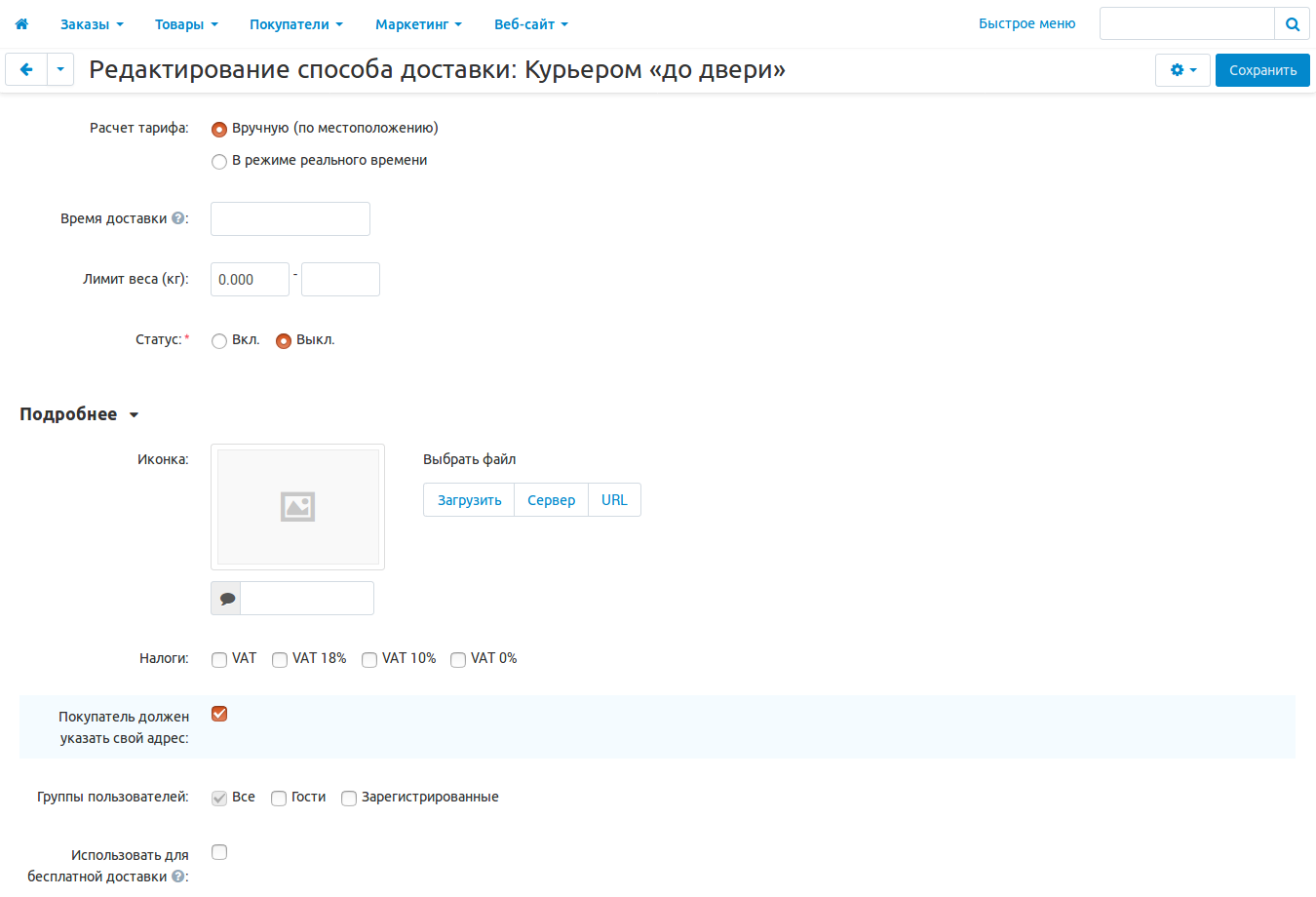Set status to Вкл.
This screenshot has height=897, width=1316.
pyautogui.click(x=219, y=341)
